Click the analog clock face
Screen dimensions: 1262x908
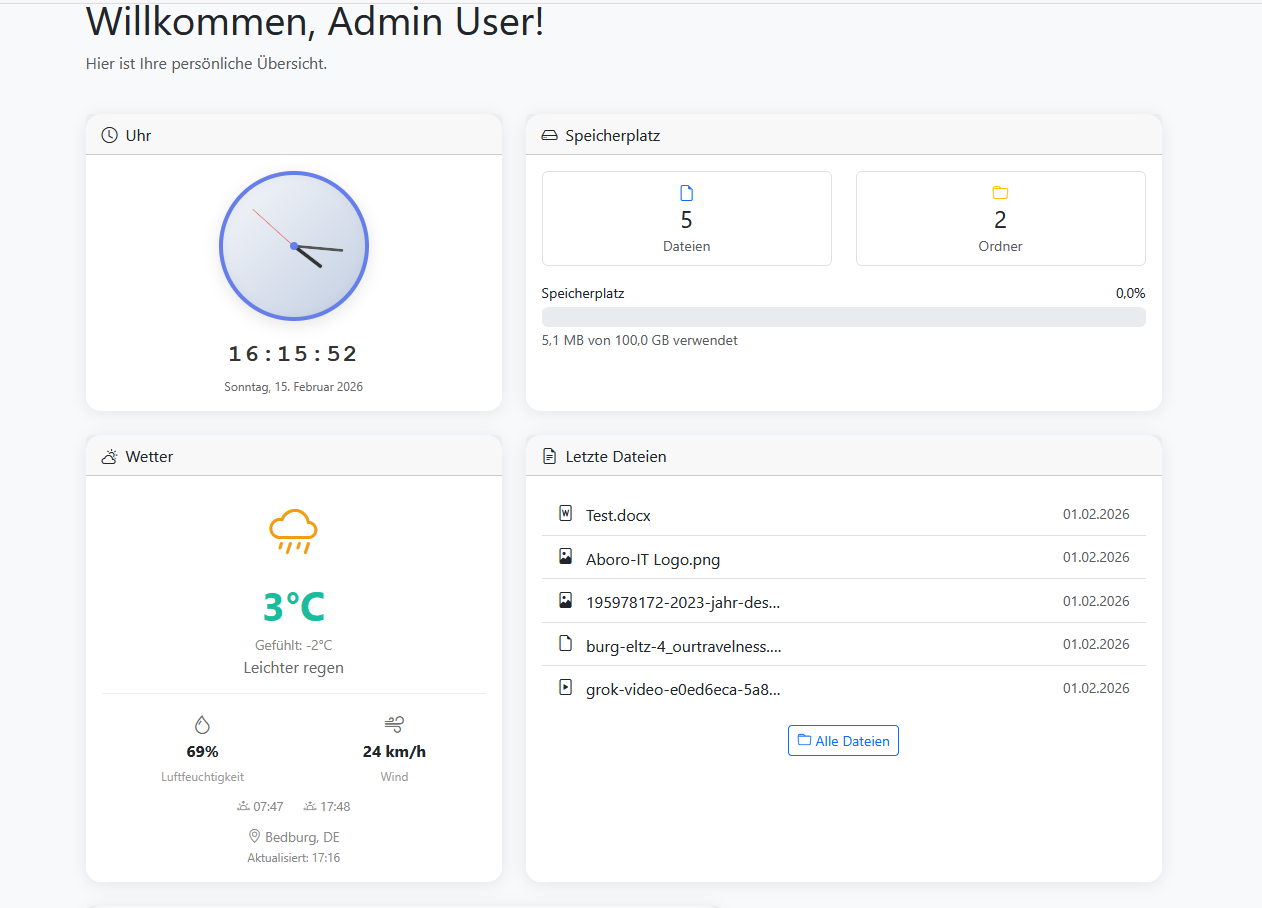[x=294, y=246]
